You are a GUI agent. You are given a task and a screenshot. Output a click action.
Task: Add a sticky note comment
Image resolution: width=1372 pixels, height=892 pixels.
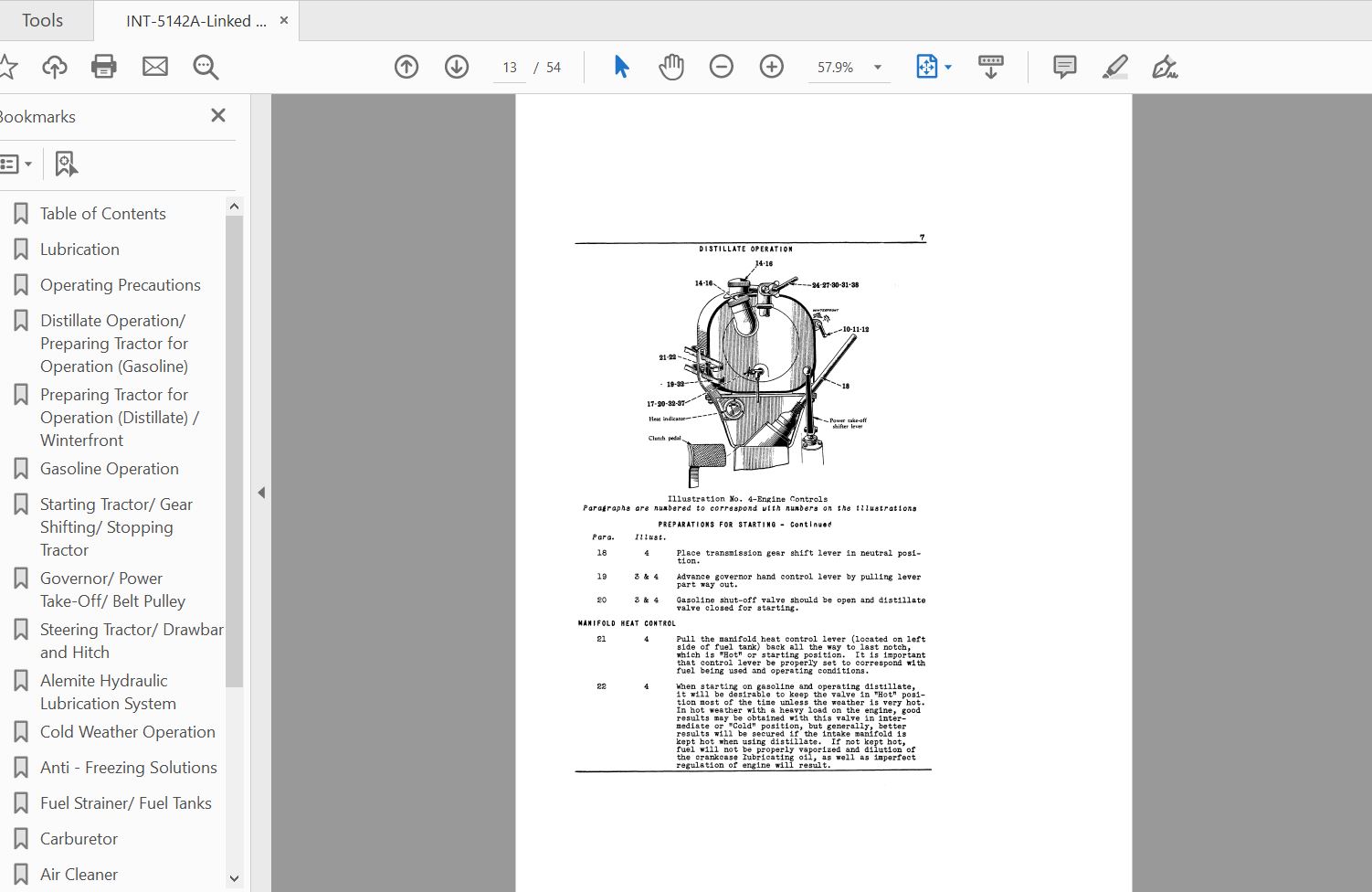(1064, 67)
